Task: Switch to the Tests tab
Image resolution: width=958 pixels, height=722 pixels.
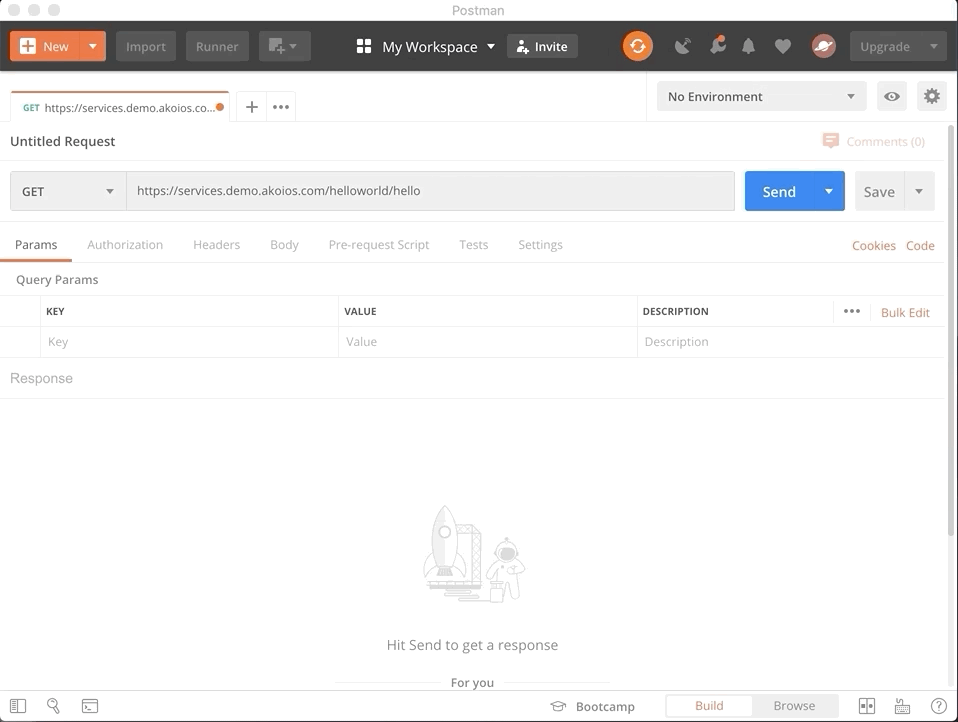Action: pos(474,245)
